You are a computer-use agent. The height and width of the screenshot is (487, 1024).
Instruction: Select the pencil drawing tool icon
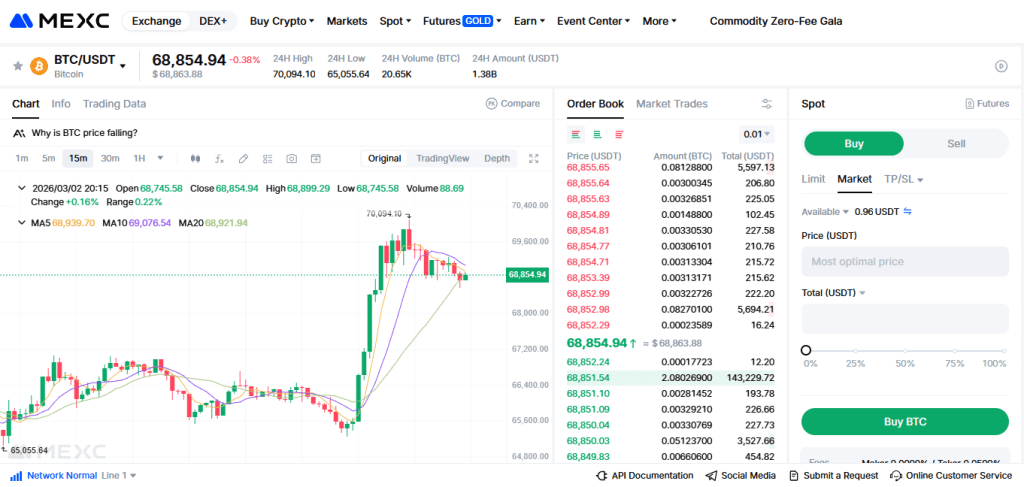point(243,158)
